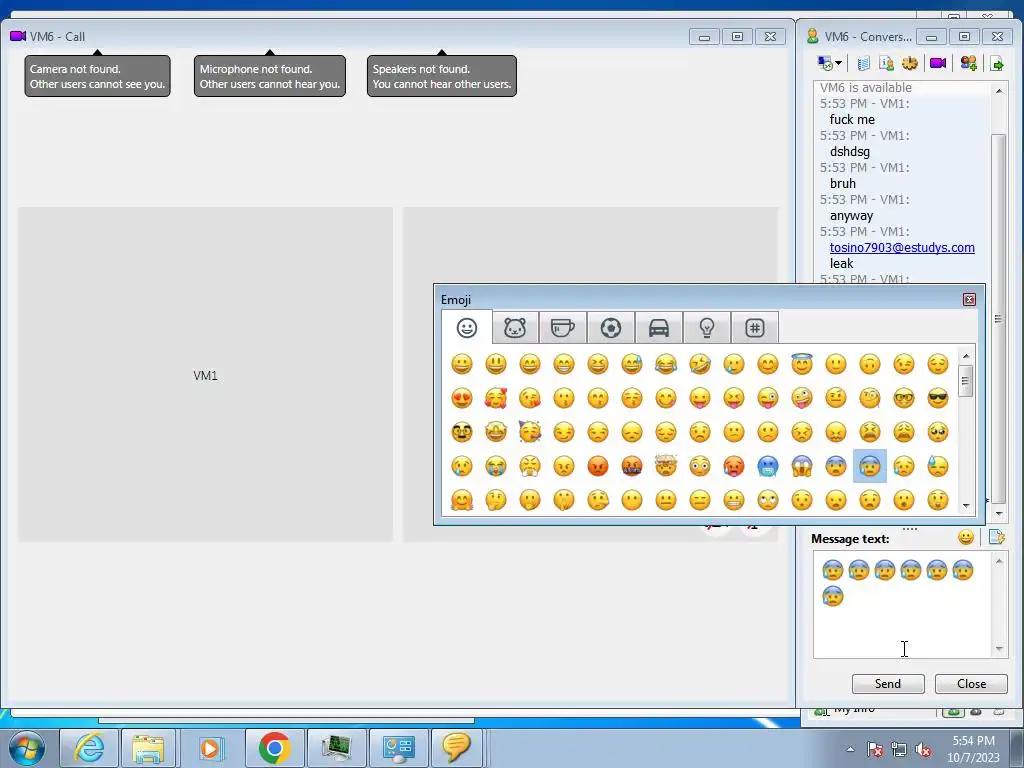Open Windows Explorer folder from taskbar

click(x=148, y=748)
